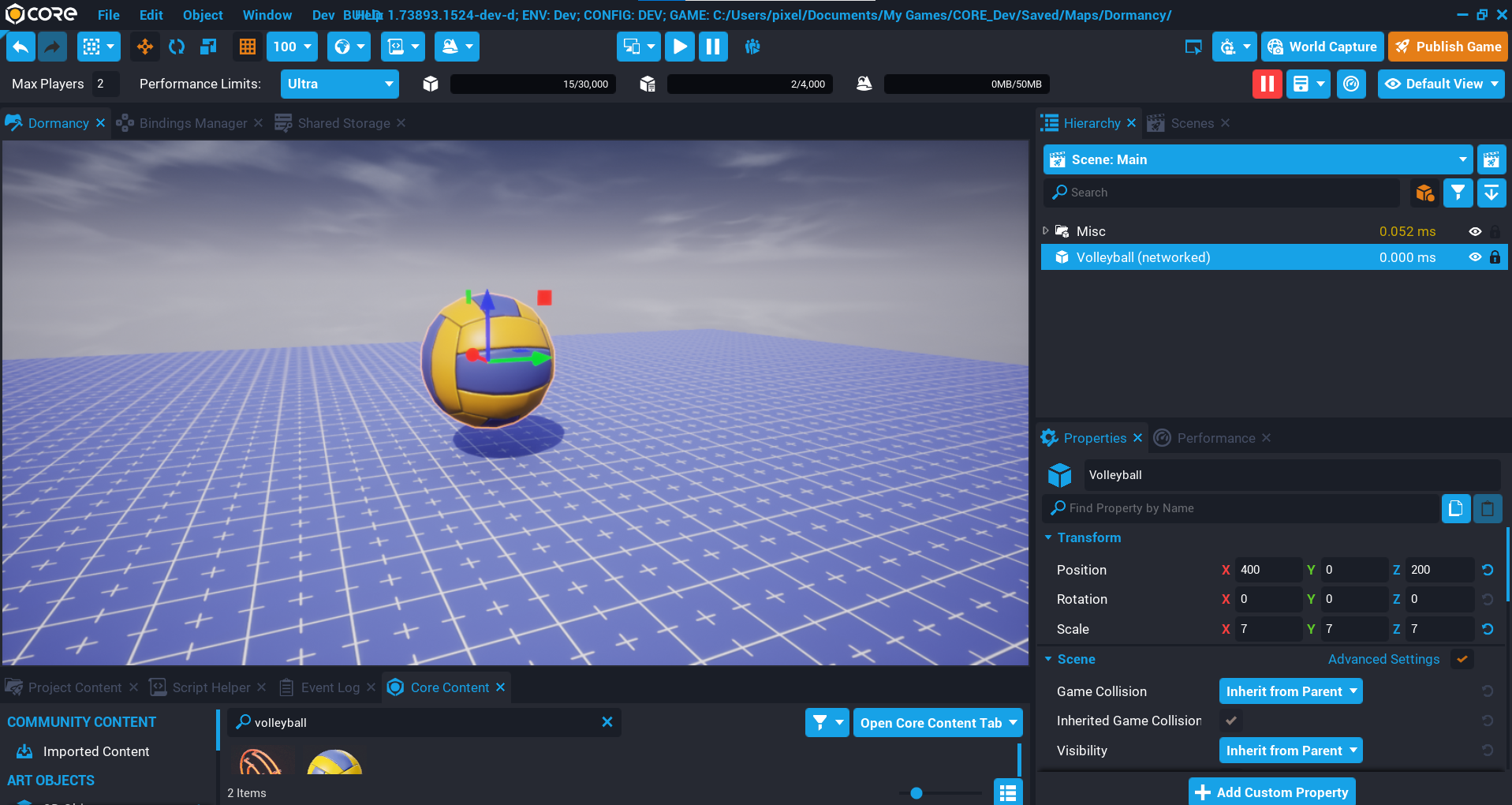Toggle the Advanced Settings checkbox
This screenshot has width=1512, height=805.
tap(1462, 659)
